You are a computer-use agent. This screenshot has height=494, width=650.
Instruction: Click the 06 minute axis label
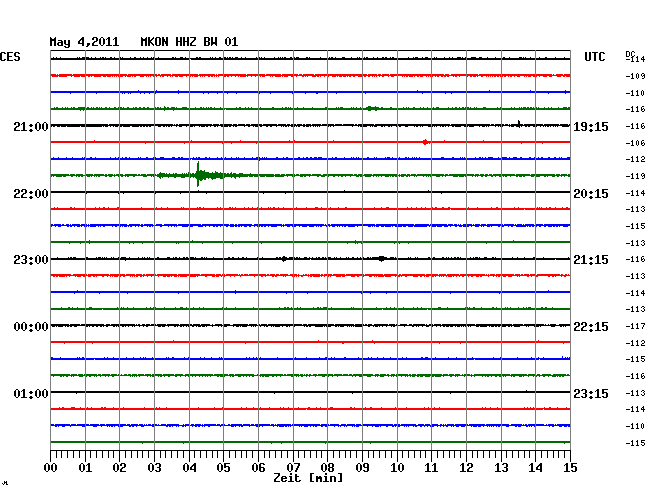tap(258, 468)
